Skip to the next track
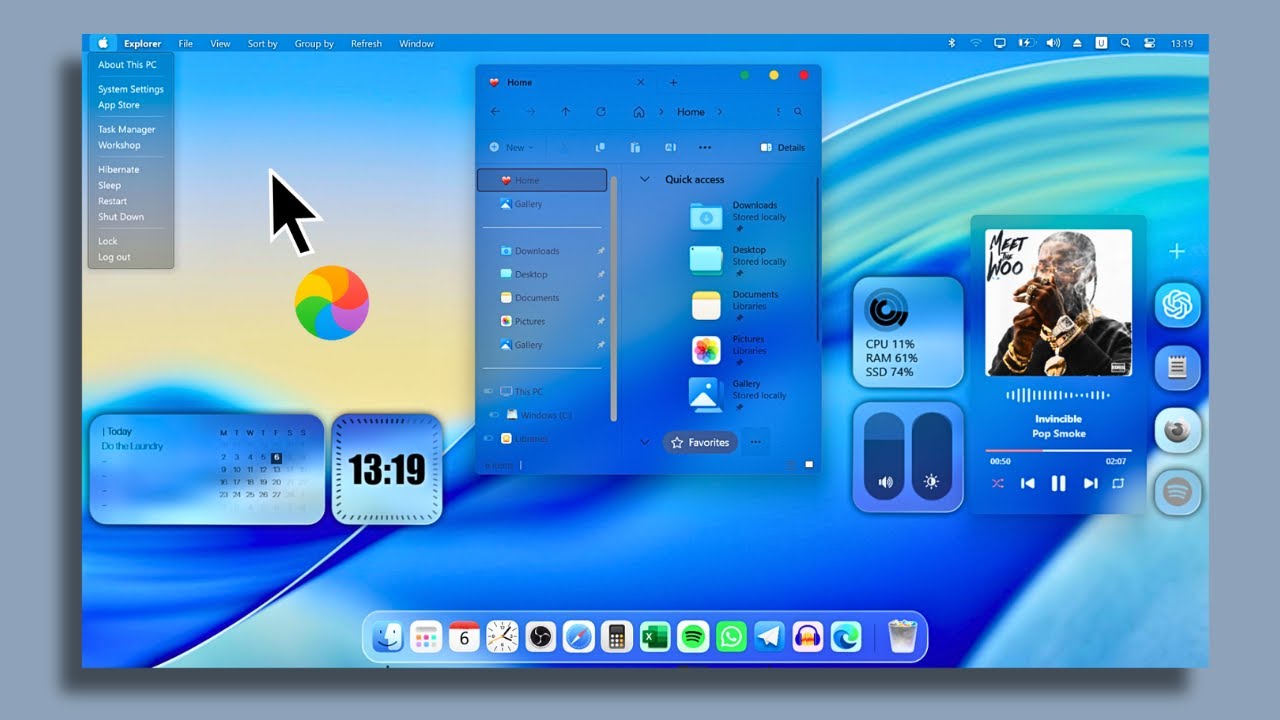Viewport: 1280px width, 720px height. point(1090,483)
